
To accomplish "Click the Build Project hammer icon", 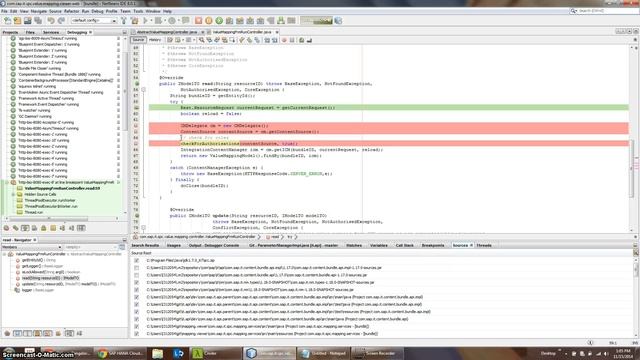I will tap(124, 20).
